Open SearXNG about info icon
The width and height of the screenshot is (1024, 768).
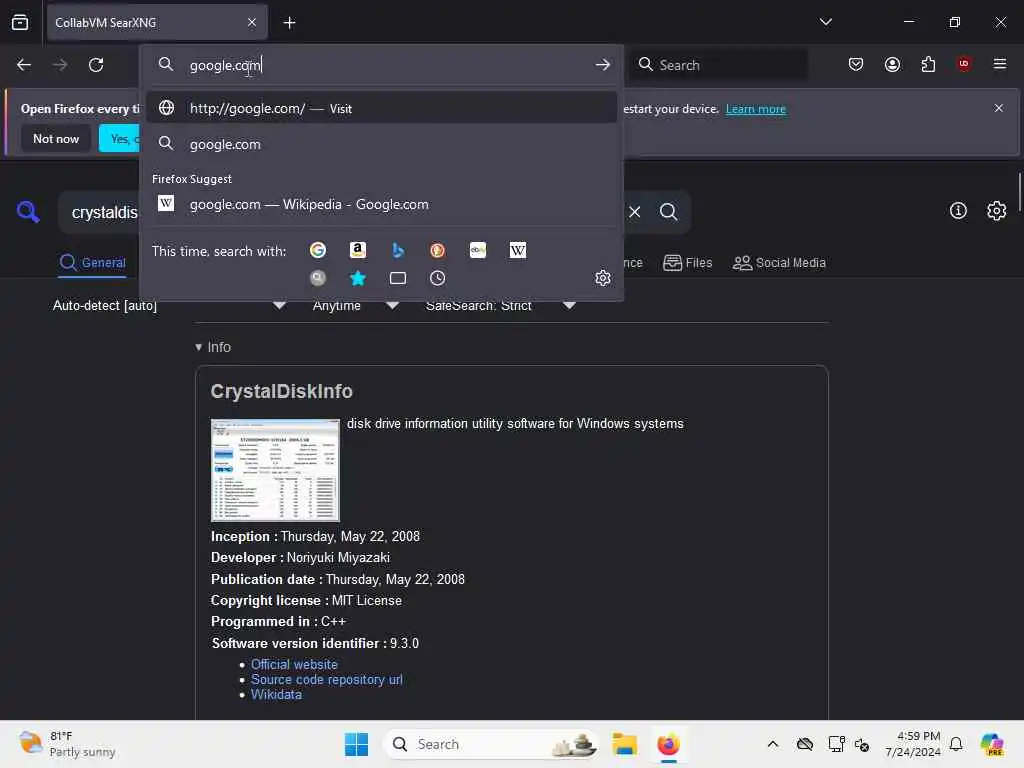[x=958, y=210]
